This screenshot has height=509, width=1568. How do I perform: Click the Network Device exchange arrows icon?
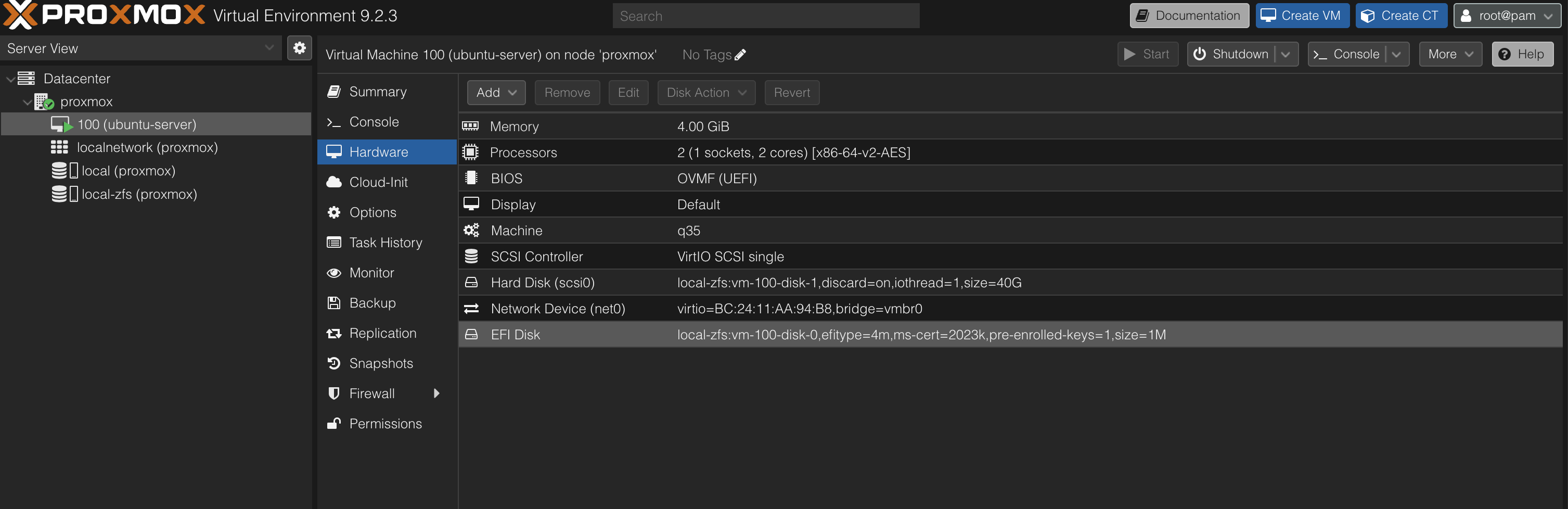(471, 309)
